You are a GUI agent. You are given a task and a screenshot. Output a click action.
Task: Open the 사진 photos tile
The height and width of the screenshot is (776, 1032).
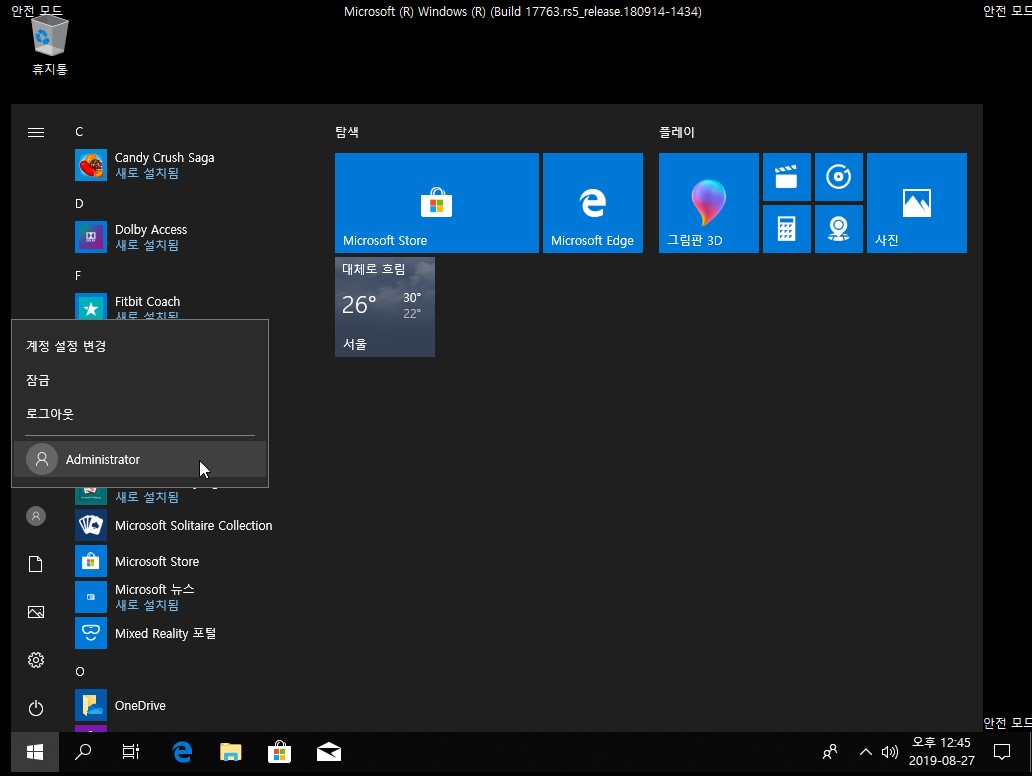[x=916, y=203]
